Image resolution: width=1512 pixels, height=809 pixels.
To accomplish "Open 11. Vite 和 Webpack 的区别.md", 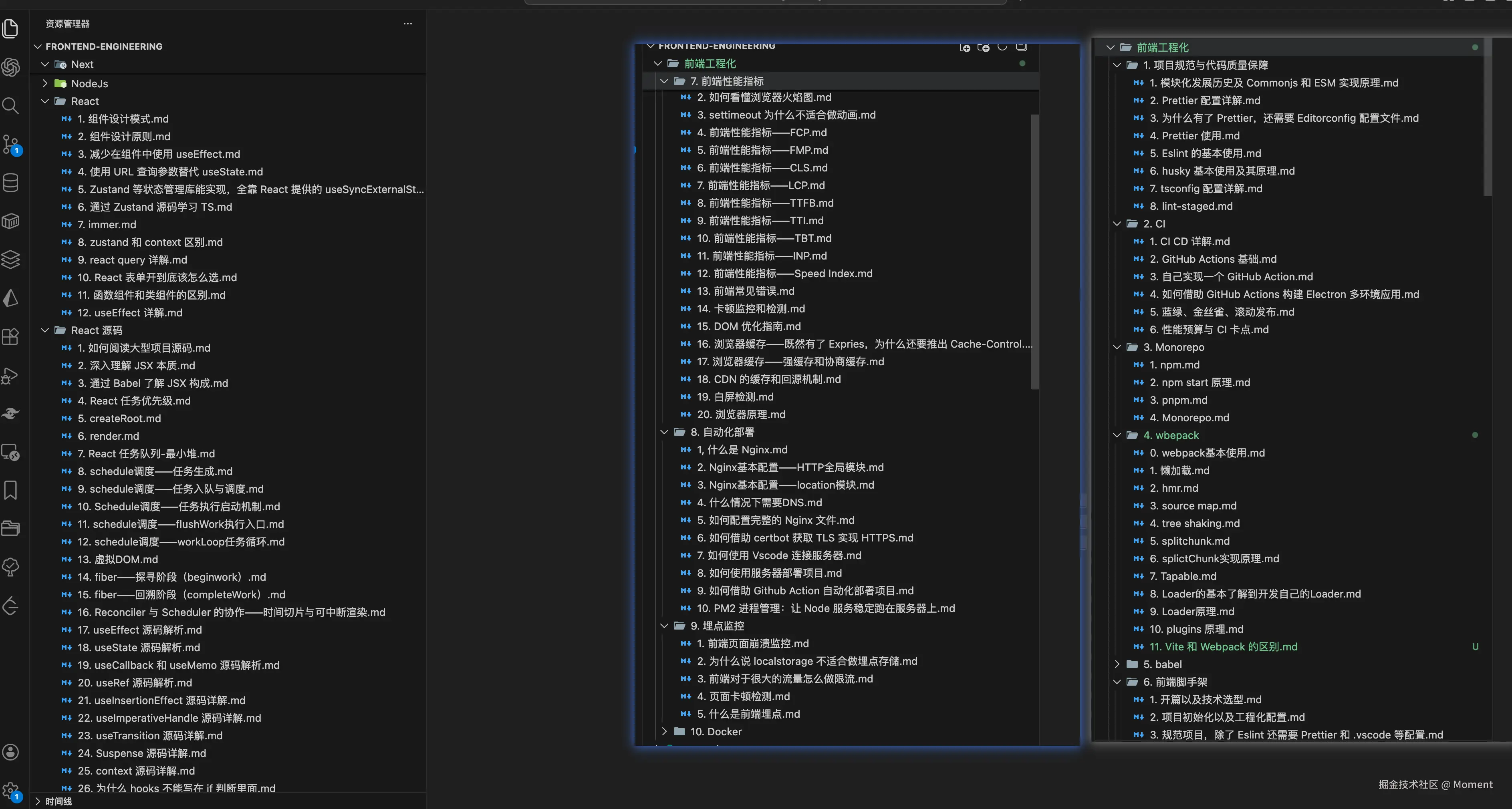I will pyautogui.click(x=1223, y=646).
